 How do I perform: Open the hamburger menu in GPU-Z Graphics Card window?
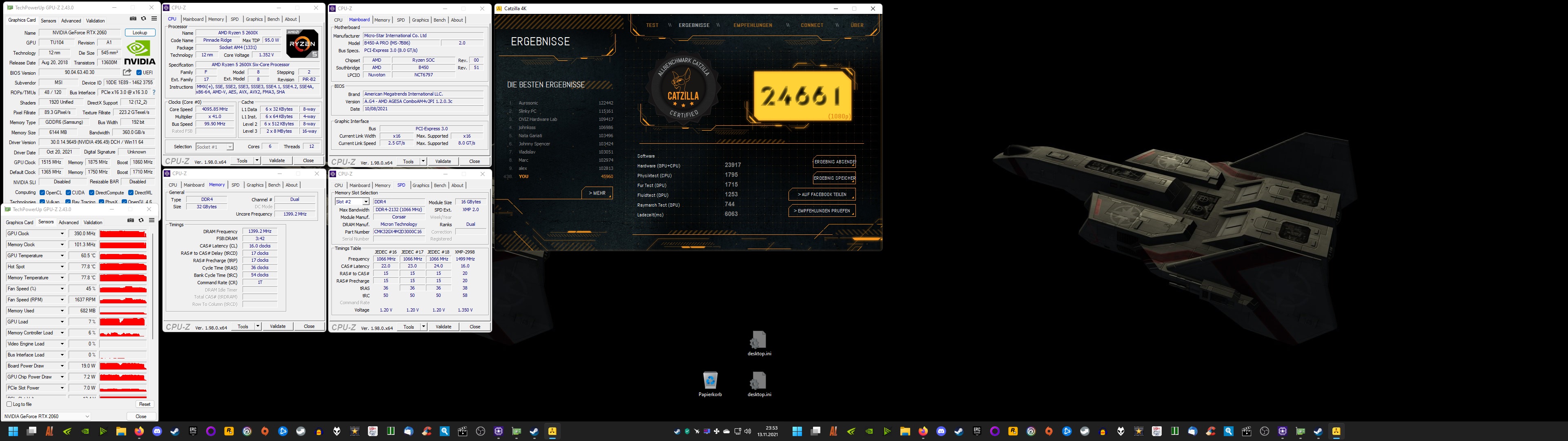point(154,19)
